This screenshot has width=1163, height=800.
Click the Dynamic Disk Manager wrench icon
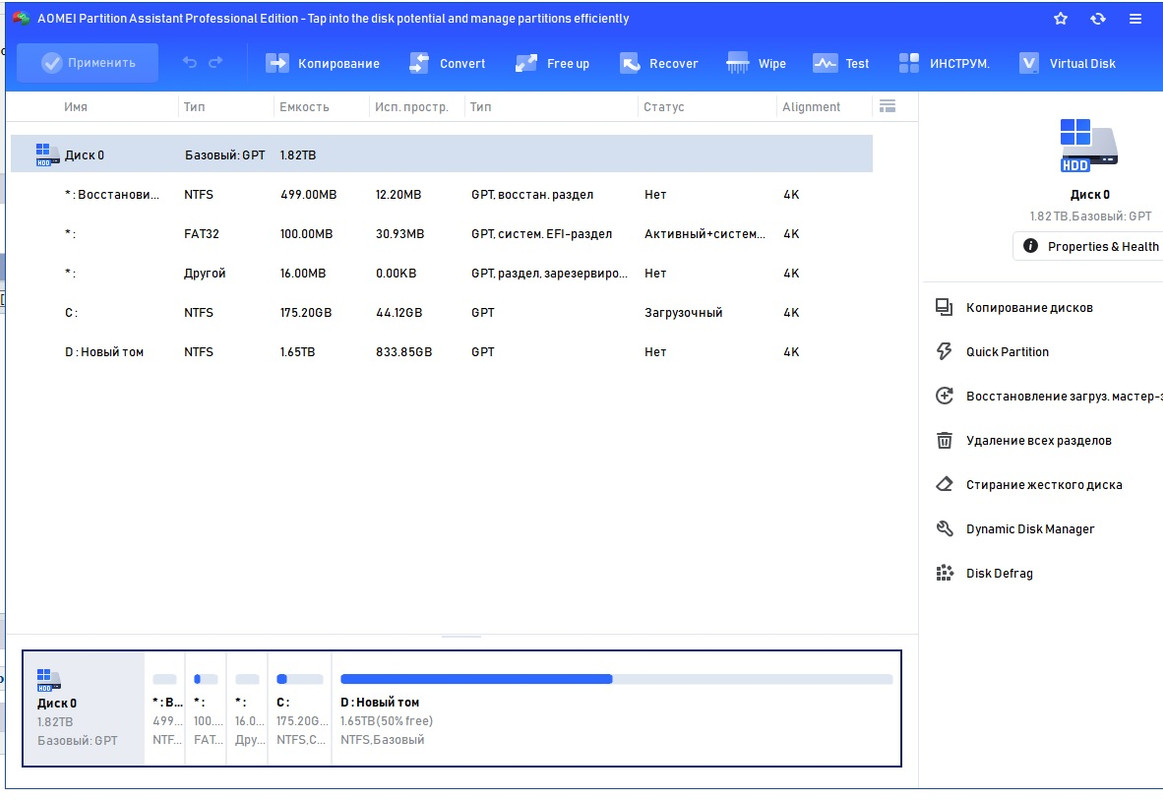coord(944,529)
